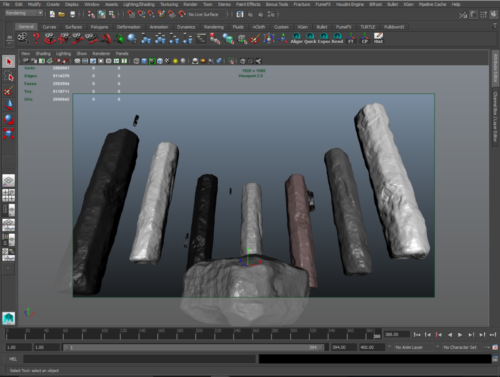Toggle the Snap to curves magnet
Screen dimensions: 500x377
[x=141, y=14]
